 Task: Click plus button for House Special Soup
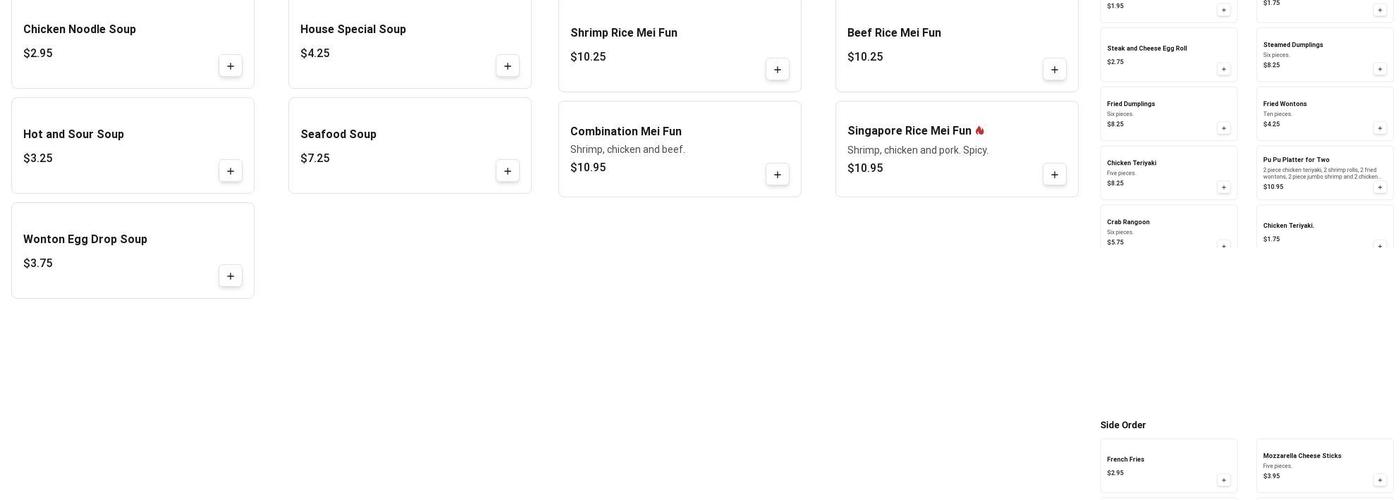[507, 66]
